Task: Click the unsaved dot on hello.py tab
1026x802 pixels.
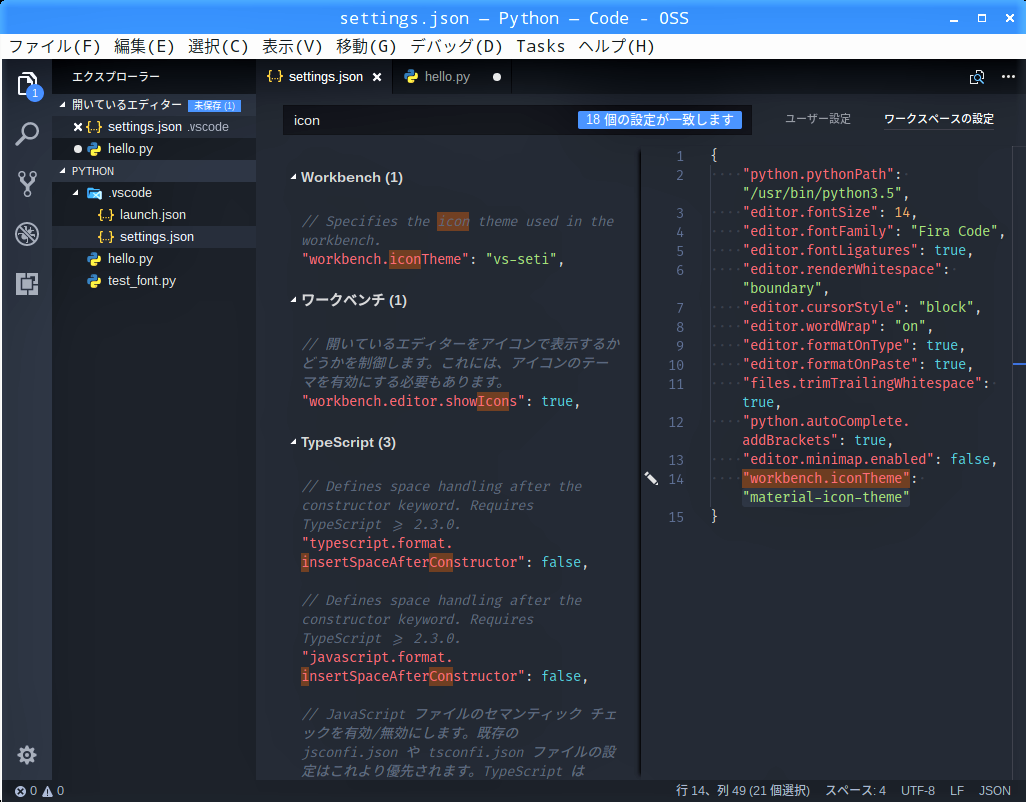Action: (x=497, y=77)
